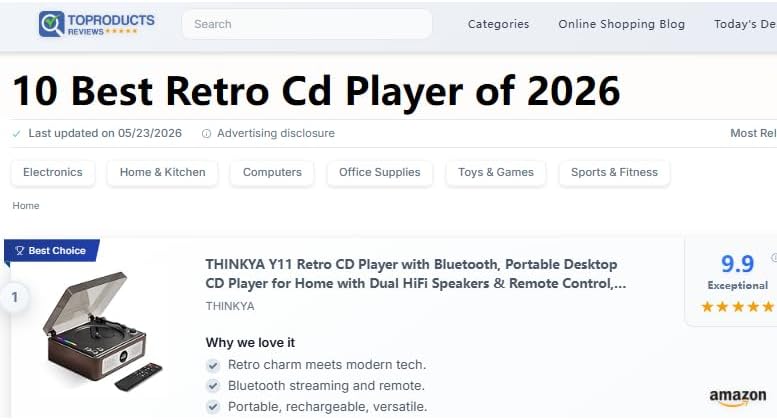Open the Today's Deals menu item
The width and height of the screenshot is (777, 420).
point(745,24)
